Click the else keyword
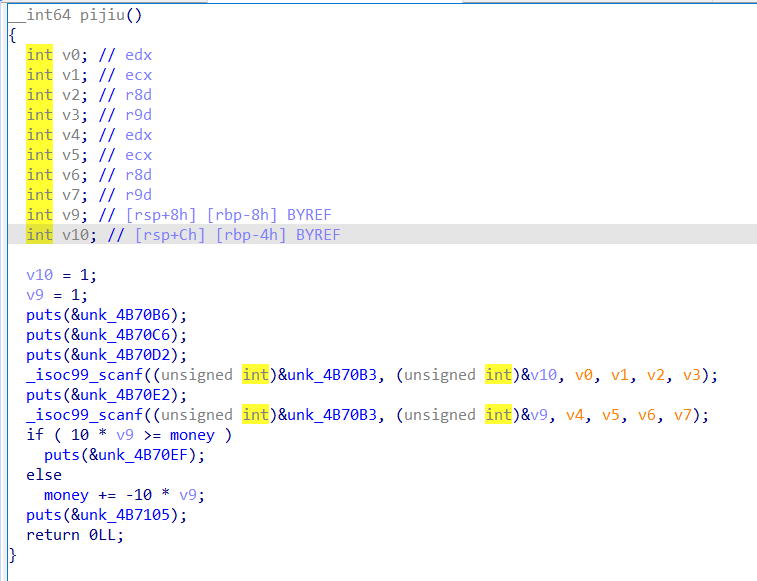The height and width of the screenshot is (581, 757). pos(44,475)
